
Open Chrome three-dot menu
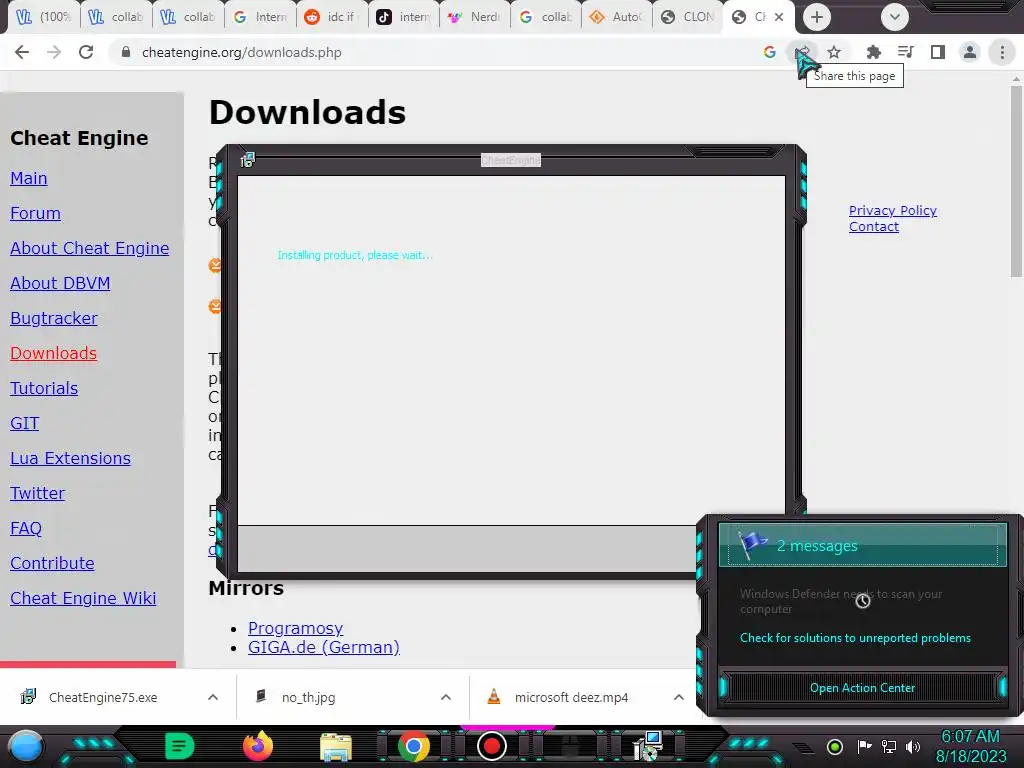click(x=1002, y=52)
